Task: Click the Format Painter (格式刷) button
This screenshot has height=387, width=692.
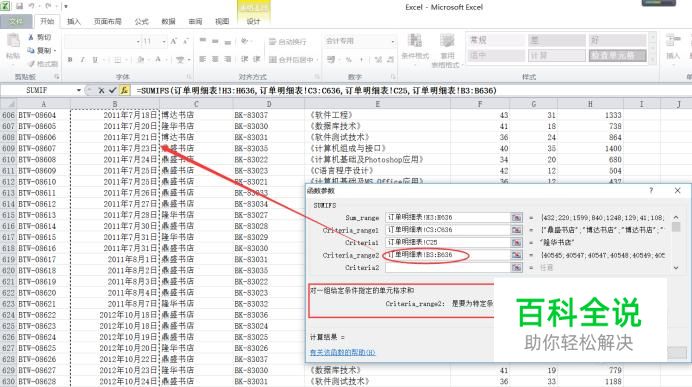Action: (42, 64)
